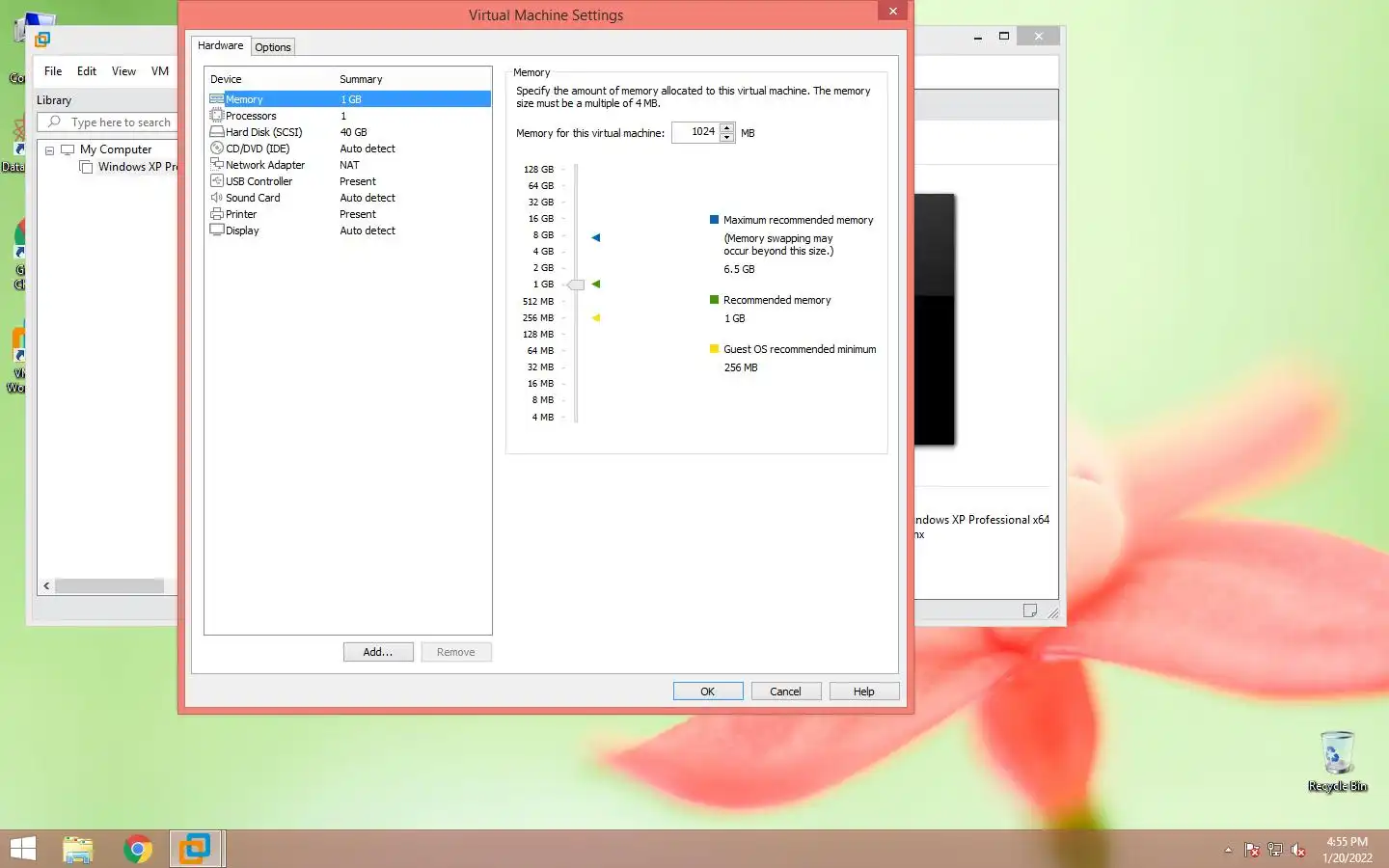The height and width of the screenshot is (868, 1389).
Task: Open the Edit menu
Action: click(87, 71)
